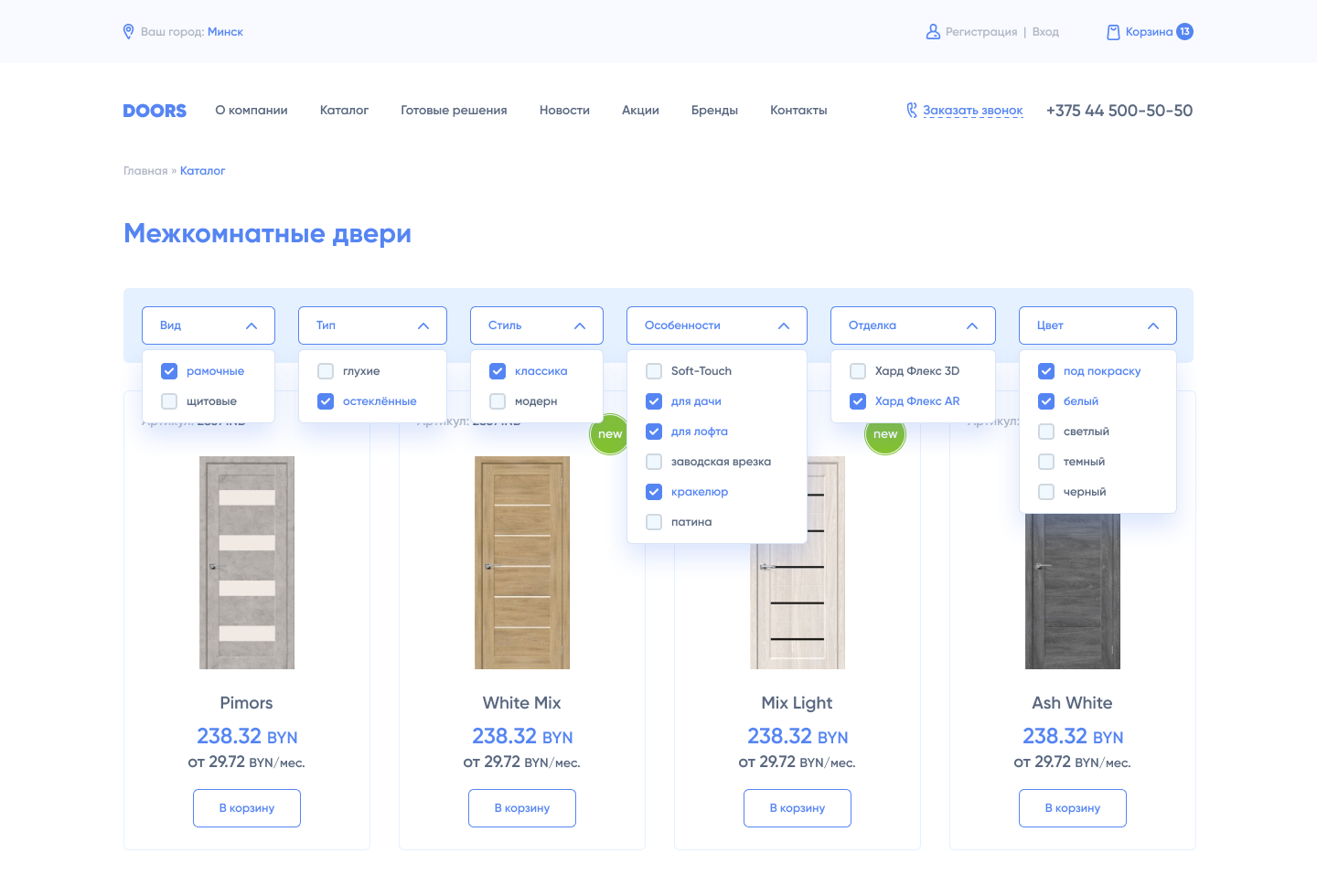Screen dimensions: 1317x896
Task: Uncheck the под покраску color option
Action: point(1046,371)
